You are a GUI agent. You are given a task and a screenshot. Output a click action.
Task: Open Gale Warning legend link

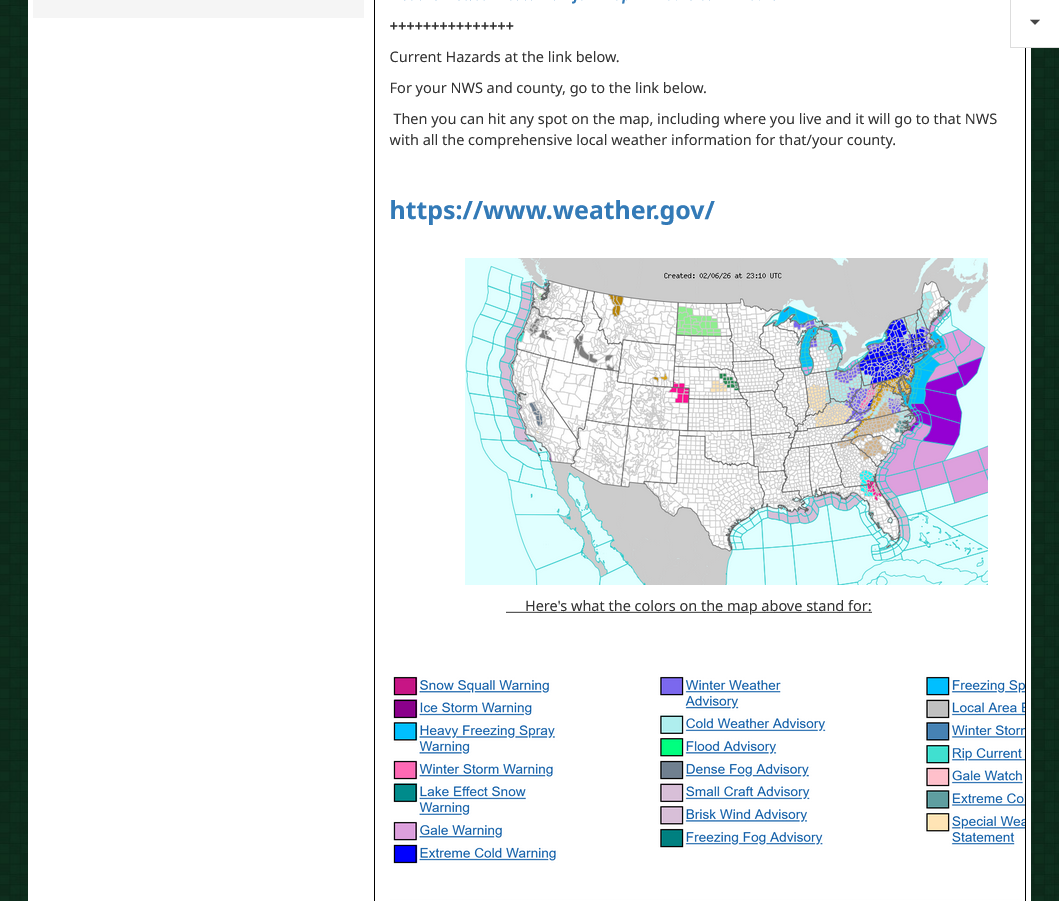460,830
